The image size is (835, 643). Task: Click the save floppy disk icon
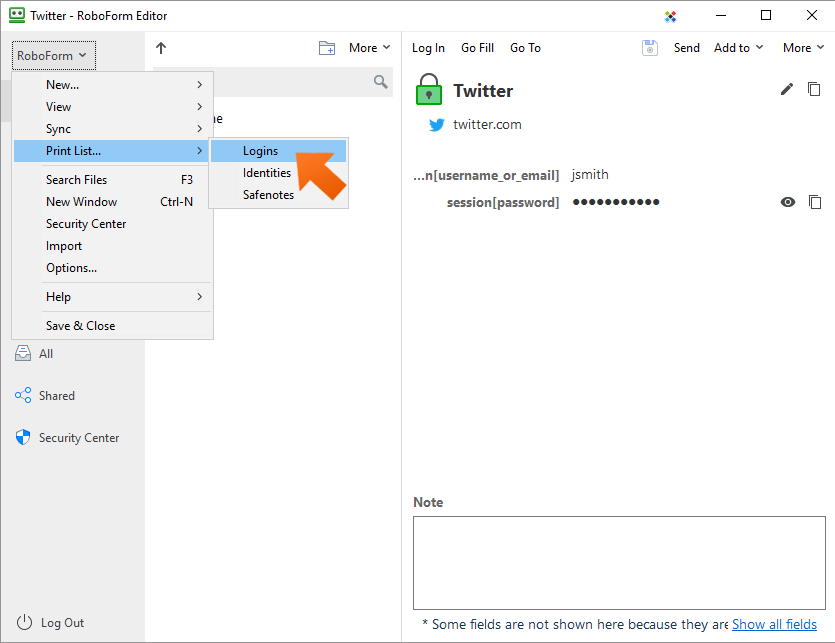point(650,48)
